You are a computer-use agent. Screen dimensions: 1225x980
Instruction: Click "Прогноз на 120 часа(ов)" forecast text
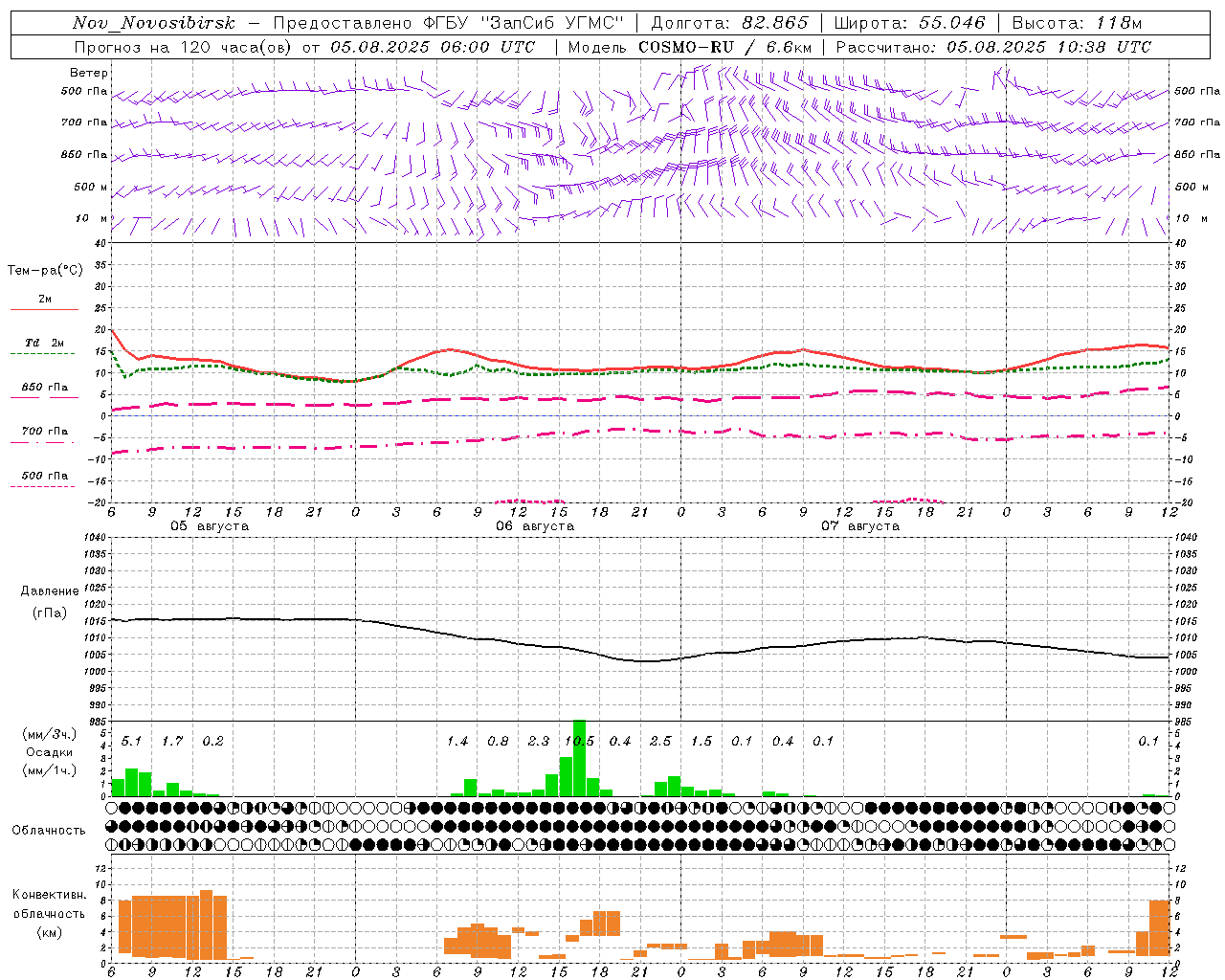(185, 47)
